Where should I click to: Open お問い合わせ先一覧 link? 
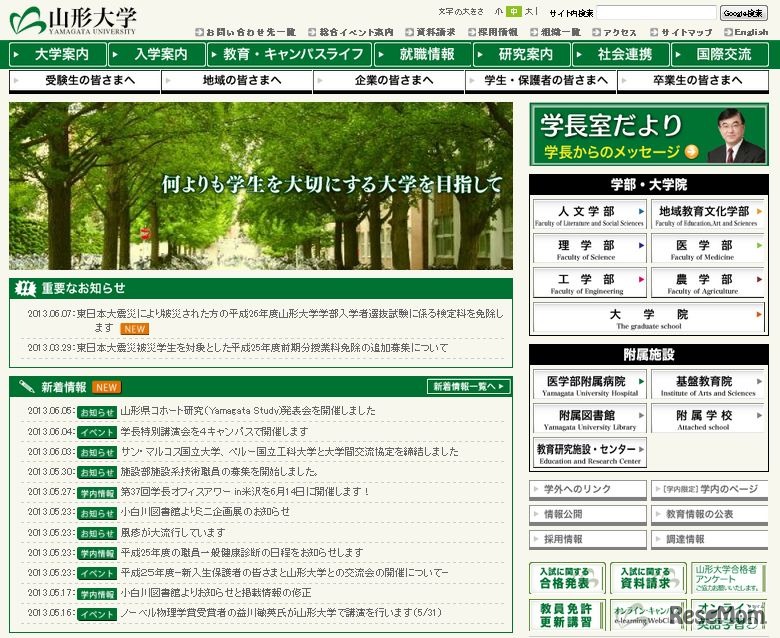(x=246, y=32)
